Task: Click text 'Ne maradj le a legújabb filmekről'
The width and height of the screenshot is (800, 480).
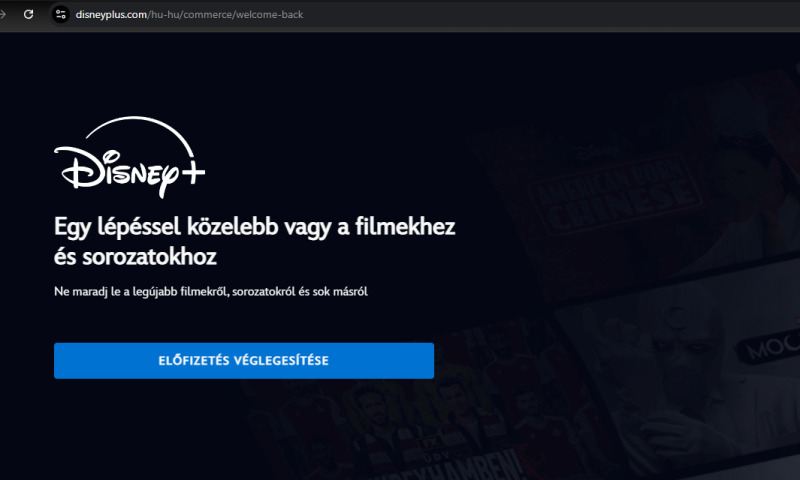Action: click(x=141, y=292)
